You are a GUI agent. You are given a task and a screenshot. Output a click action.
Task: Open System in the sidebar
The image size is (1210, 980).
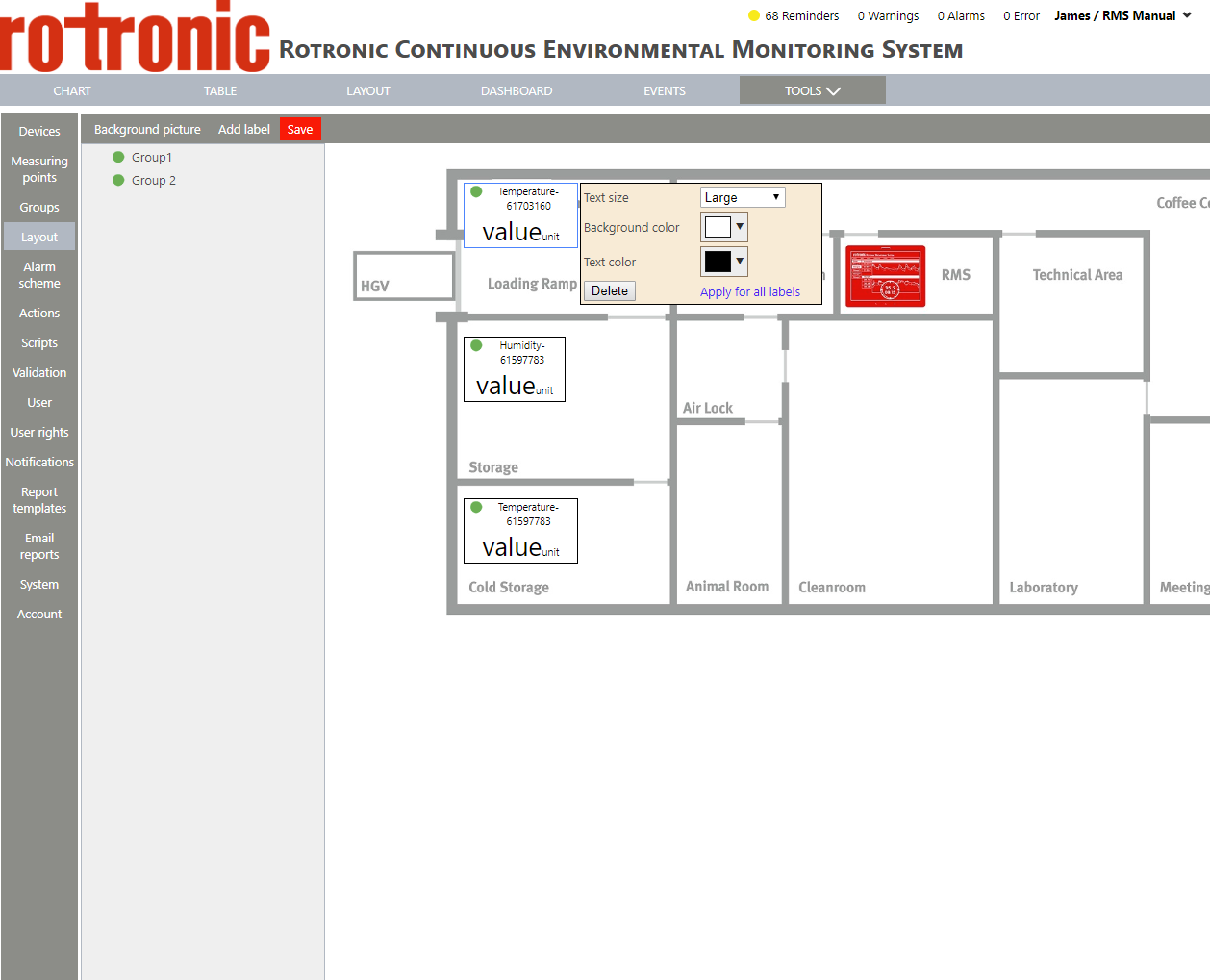39,584
